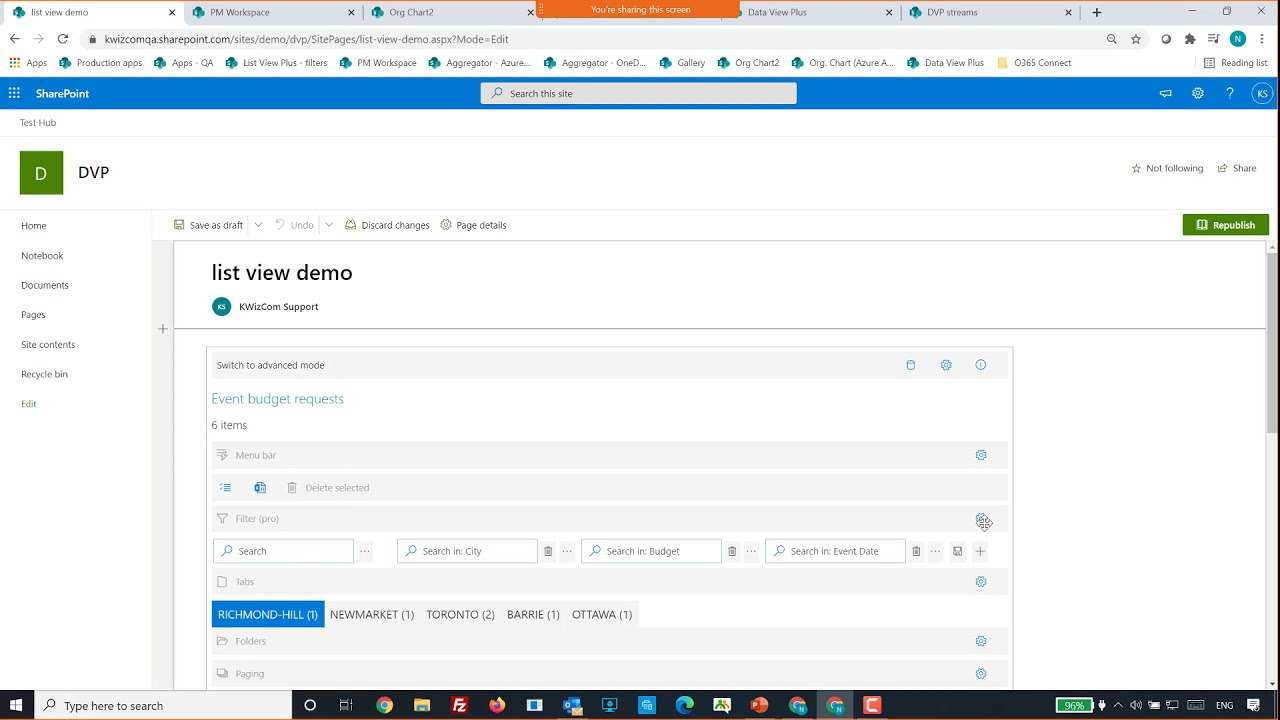Open Menu bar section settings gear
This screenshot has width=1280, height=720.
coord(981,455)
